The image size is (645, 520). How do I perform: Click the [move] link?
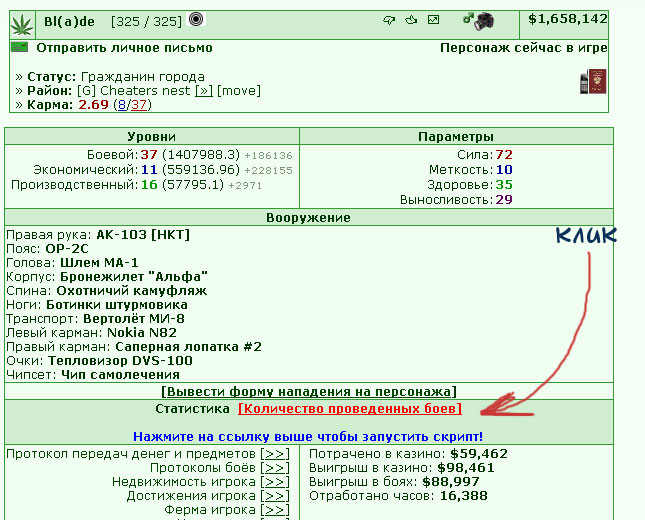point(239,91)
